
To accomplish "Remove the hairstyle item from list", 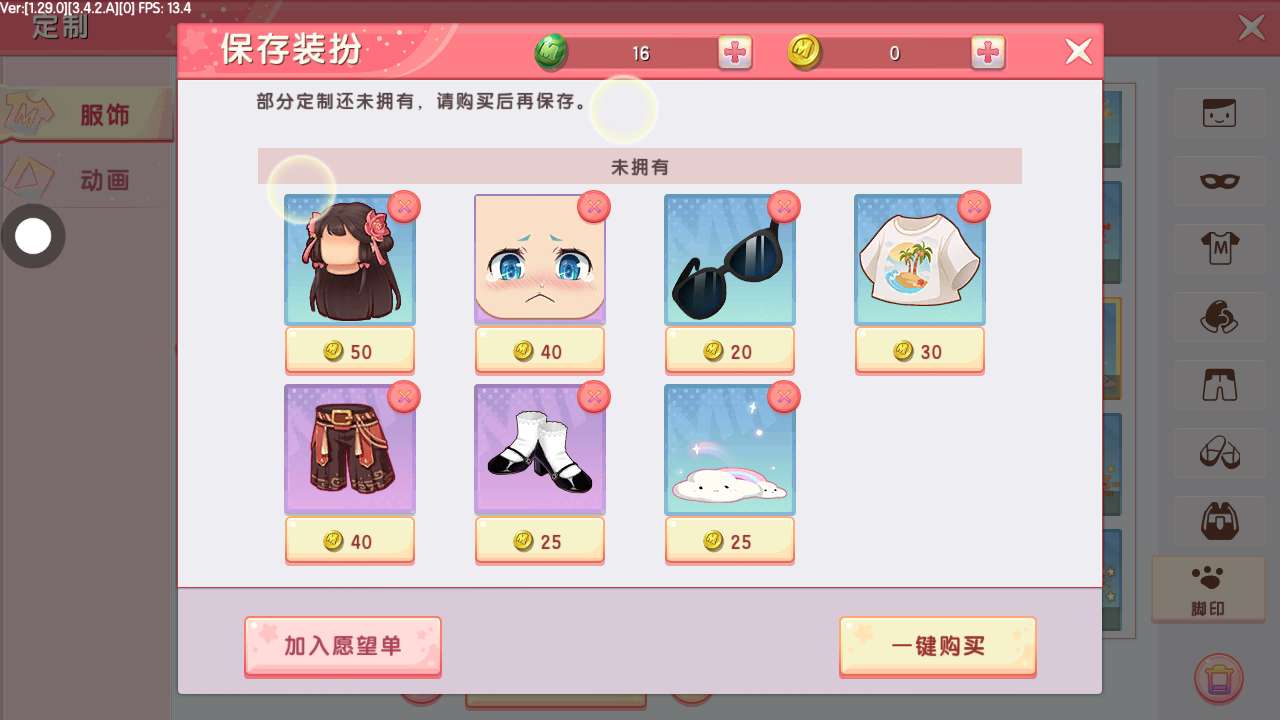I will 404,207.
